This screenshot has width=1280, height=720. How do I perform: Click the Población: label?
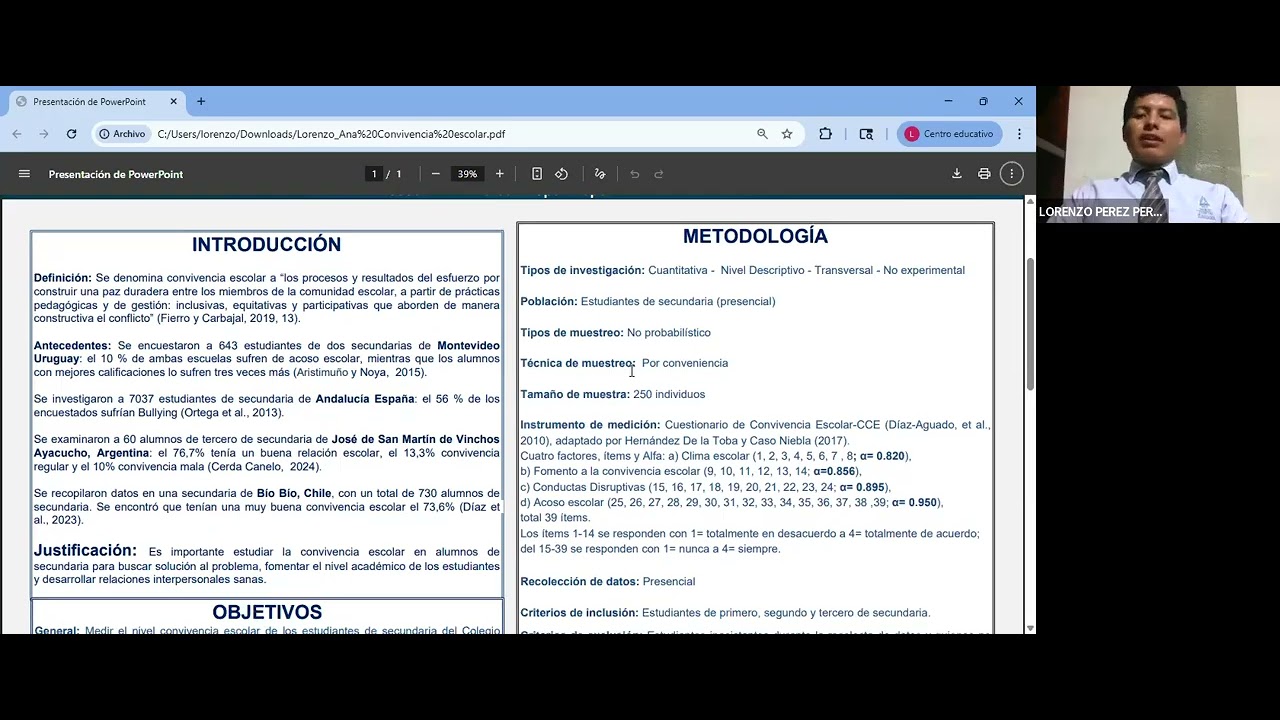pyautogui.click(x=549, y=302)
